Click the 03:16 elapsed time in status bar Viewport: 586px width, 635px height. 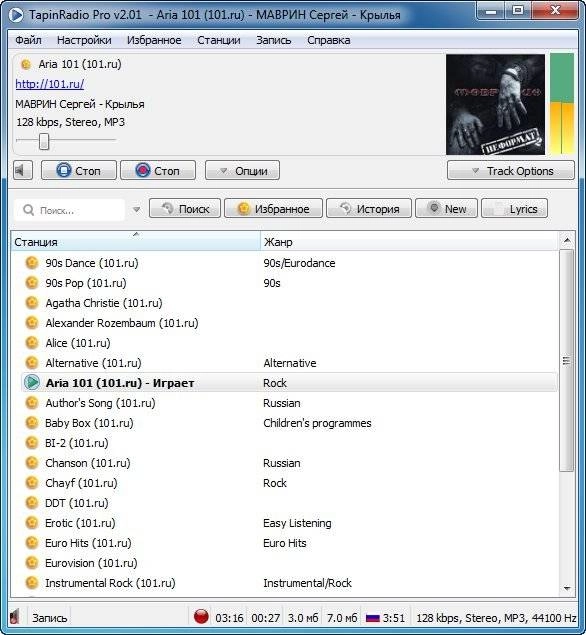[229, 618]
